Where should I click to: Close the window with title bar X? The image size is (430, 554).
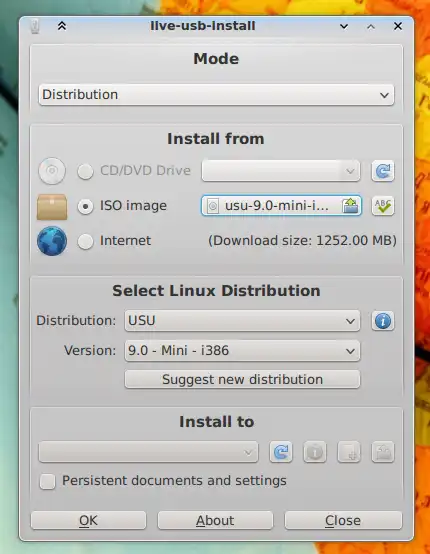click(x=398, y=26)
